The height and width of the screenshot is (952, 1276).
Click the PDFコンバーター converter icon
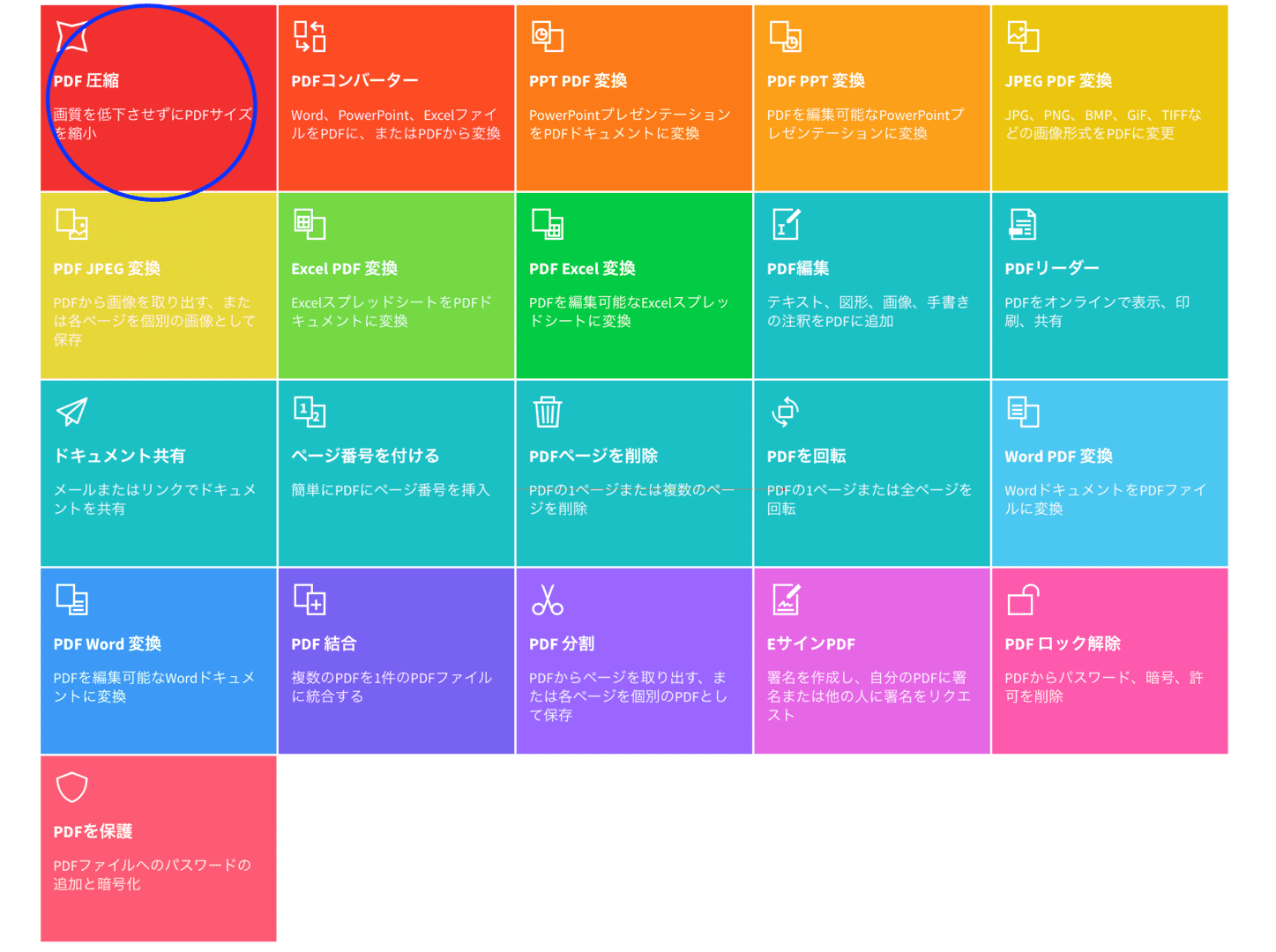click(x=310, y=36)
